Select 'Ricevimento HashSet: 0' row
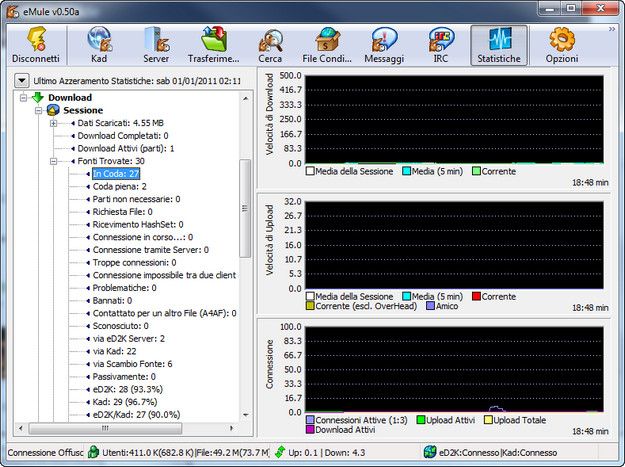The height and width of the screenshot is (467, 625). click(138, 225)
